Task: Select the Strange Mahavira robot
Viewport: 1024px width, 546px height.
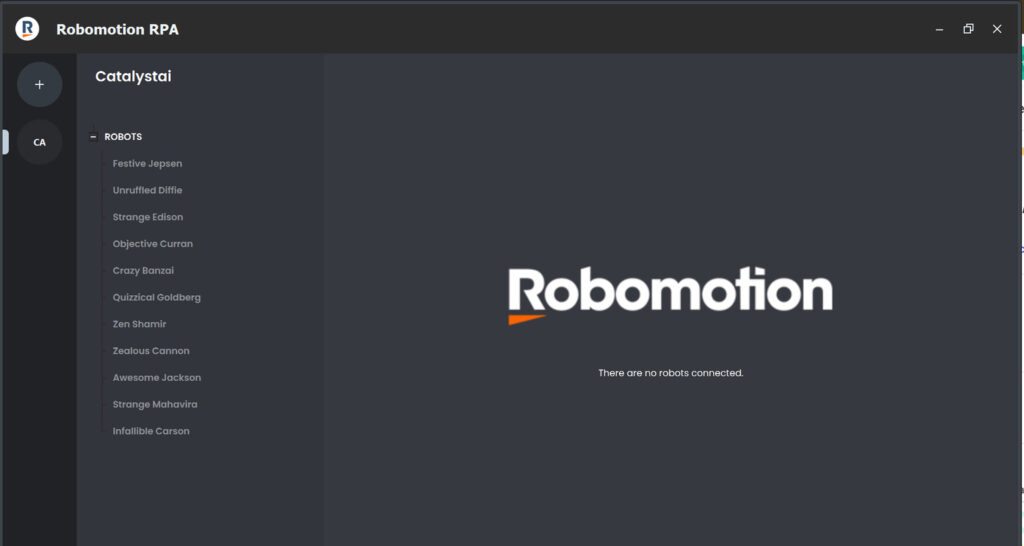Action: (x=155, y=404)
